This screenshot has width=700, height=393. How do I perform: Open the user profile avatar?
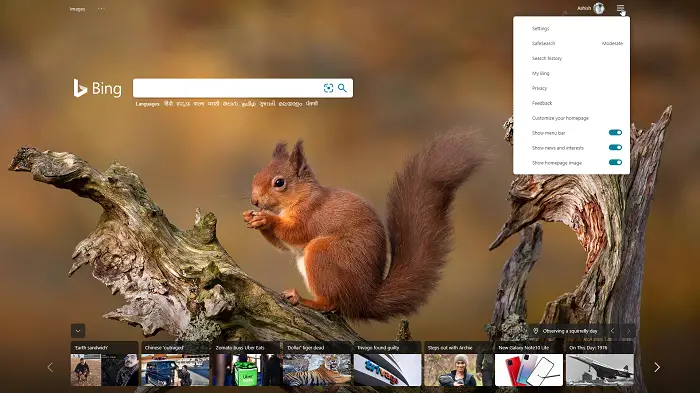click(x=599, y=8)
